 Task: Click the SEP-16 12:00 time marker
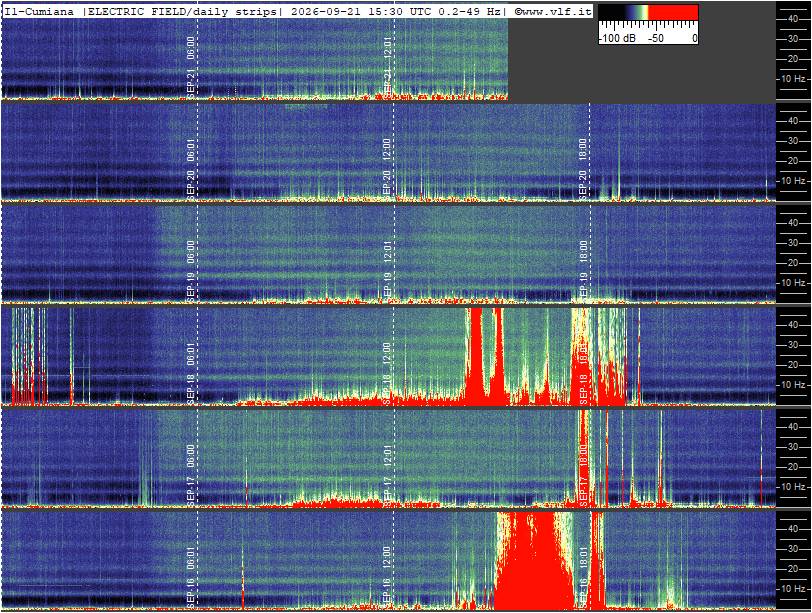[387, 577]
